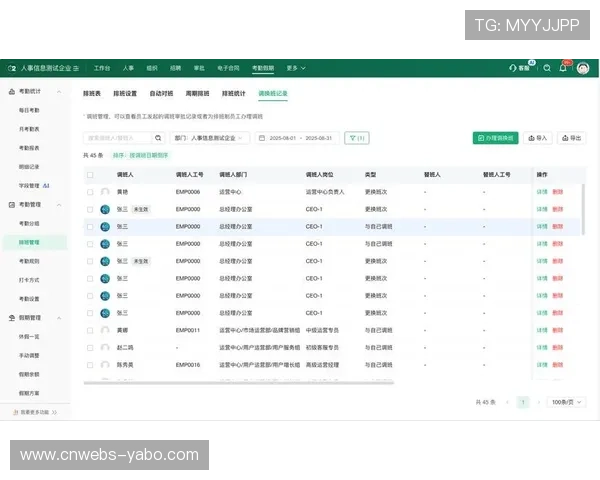This screenshot has width=600, height=480.
Task: Open 详情 for the EMP0006 row
Action: coord(542,192)
